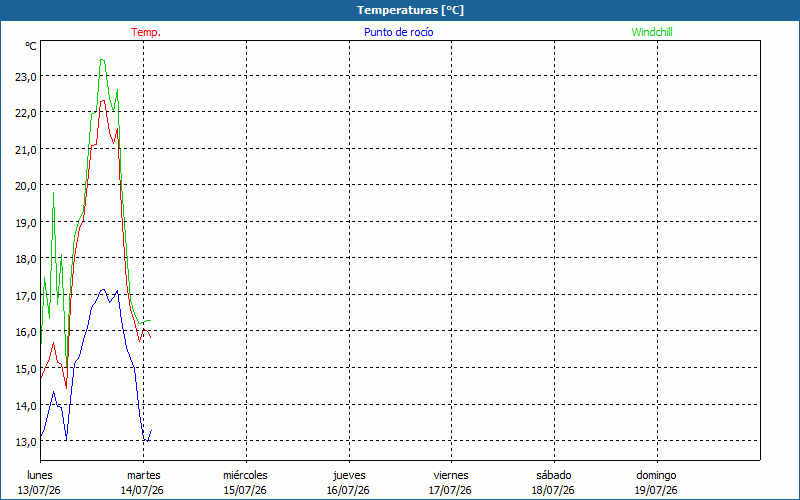Viewport: 800px width, 500px height.
Task: Click the '16/07/26' date label
Action: click(348, 490)
